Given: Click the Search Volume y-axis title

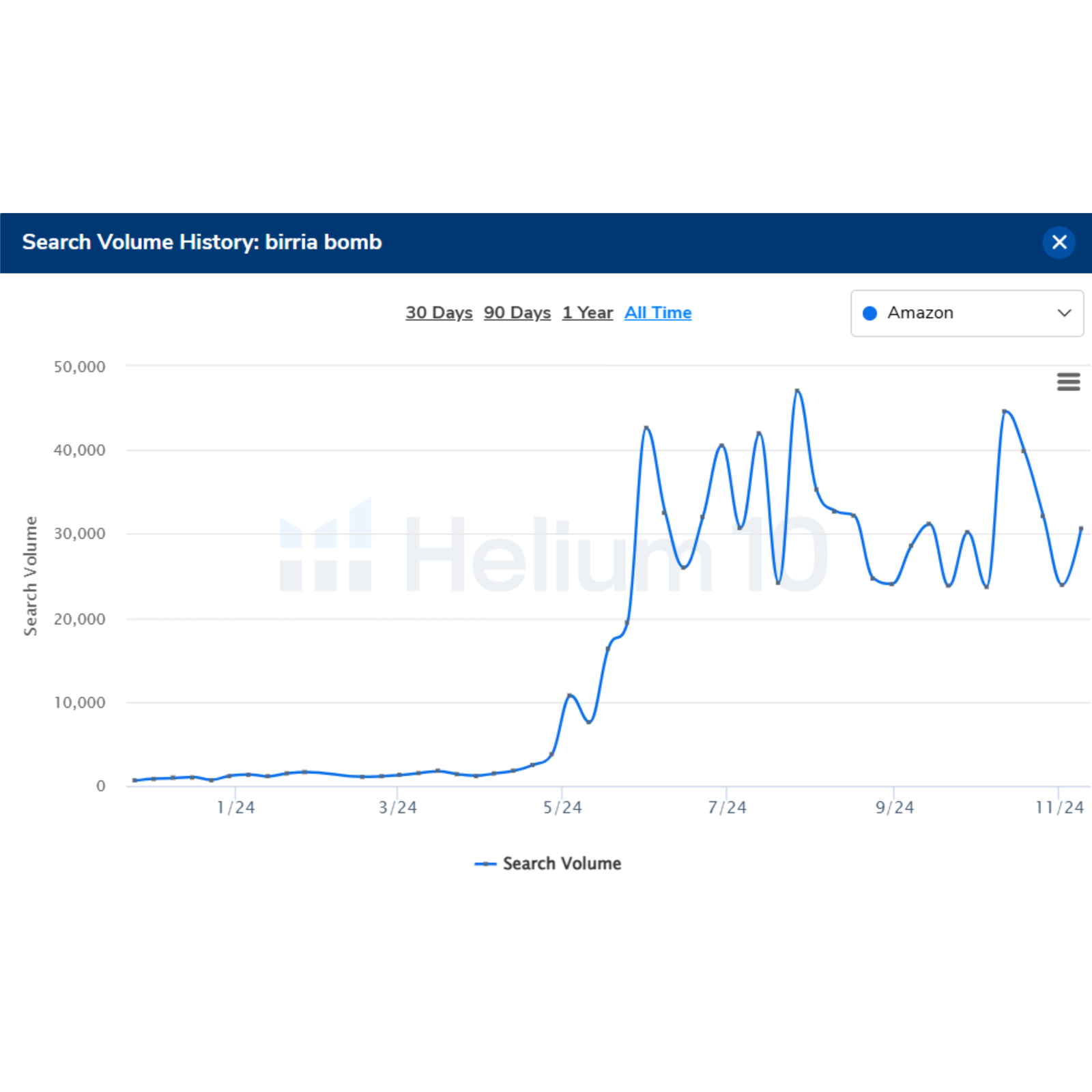Looking at the screenshot, I should pyautogui.click(x=30, y=576).
